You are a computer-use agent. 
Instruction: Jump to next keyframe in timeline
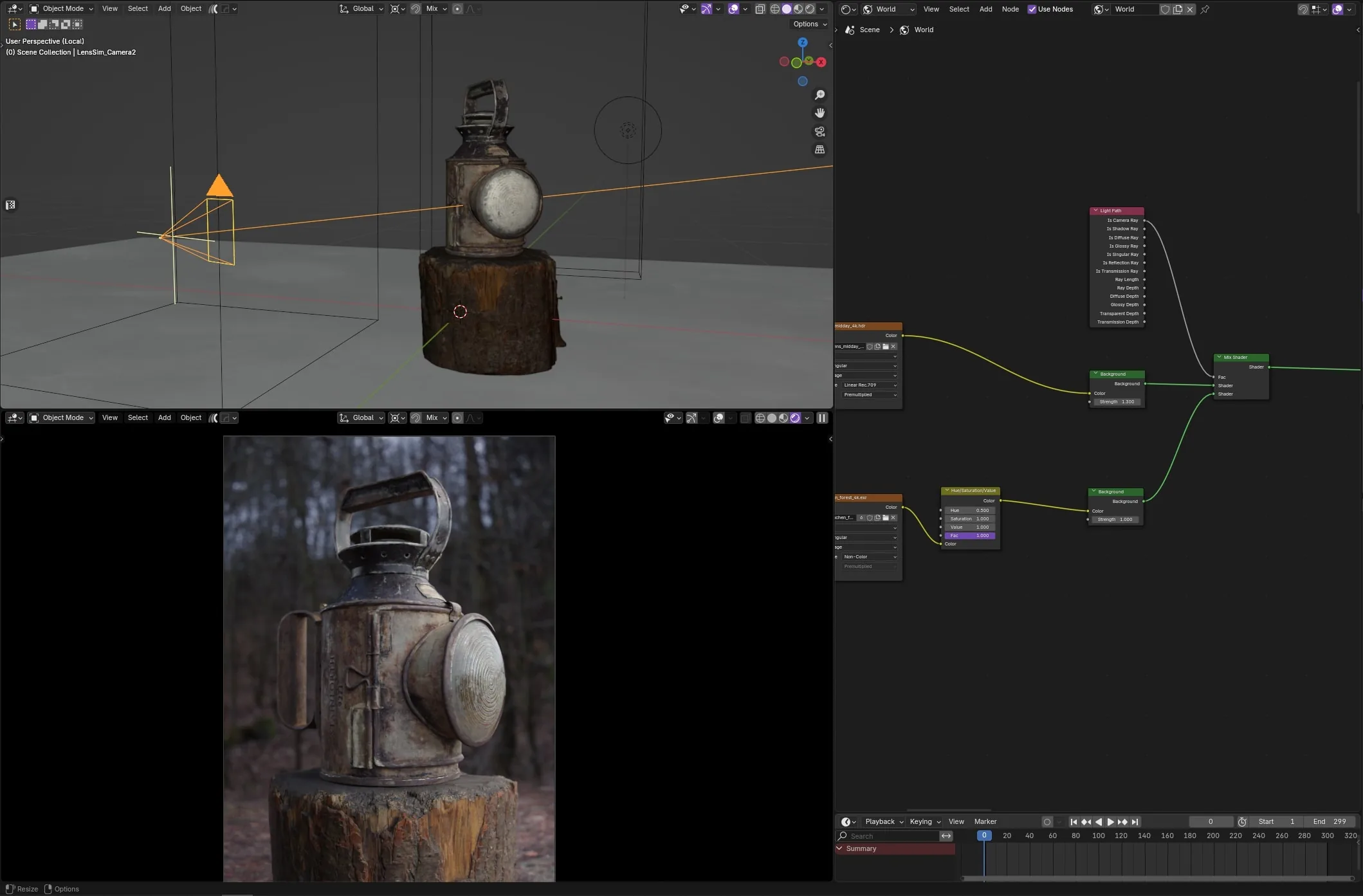1122,821
